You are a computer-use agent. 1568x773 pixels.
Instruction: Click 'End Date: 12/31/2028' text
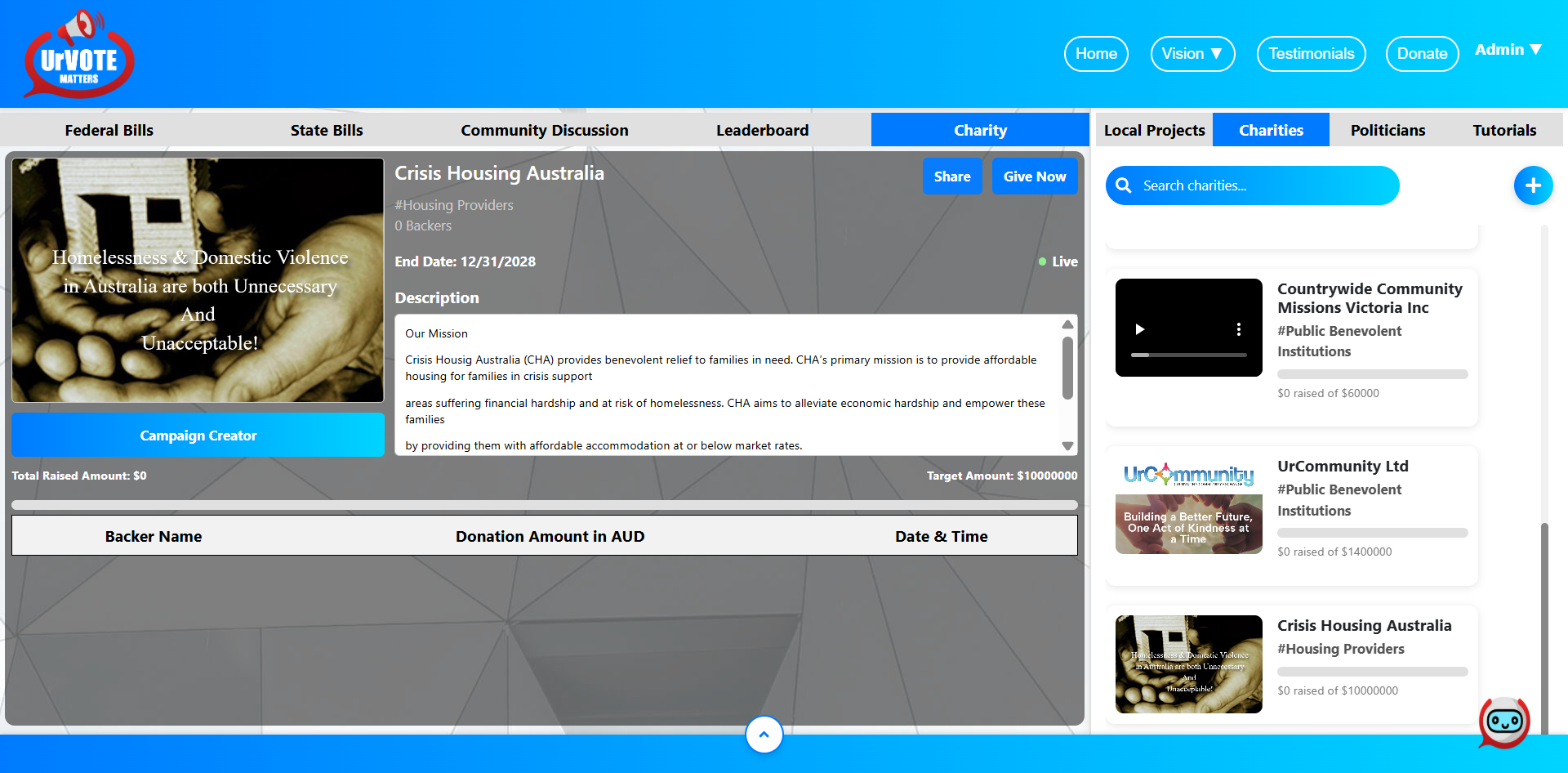465,261
